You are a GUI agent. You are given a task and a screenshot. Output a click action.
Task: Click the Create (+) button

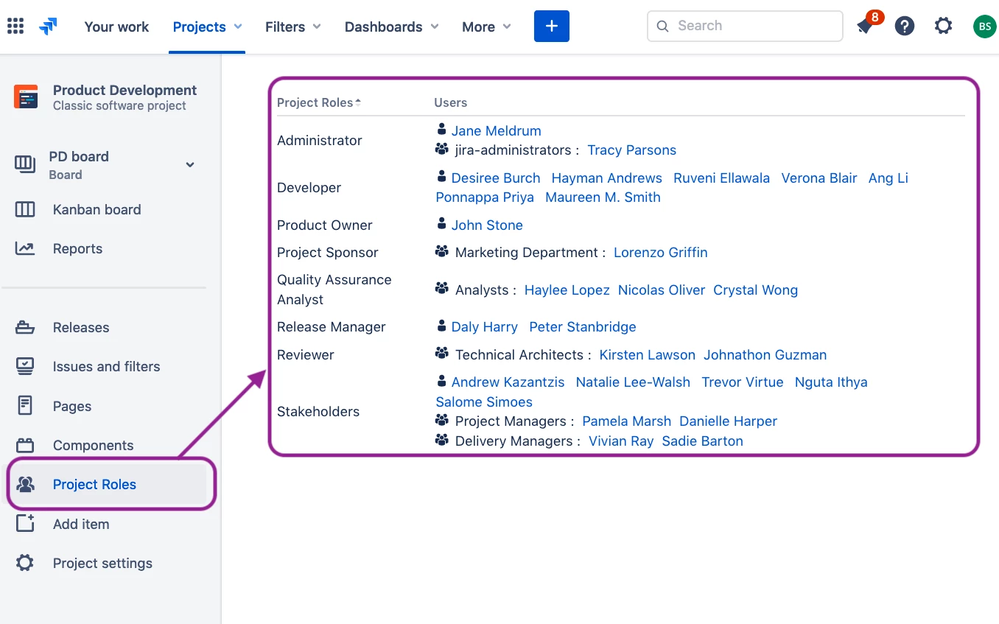[x=551, y=26]
